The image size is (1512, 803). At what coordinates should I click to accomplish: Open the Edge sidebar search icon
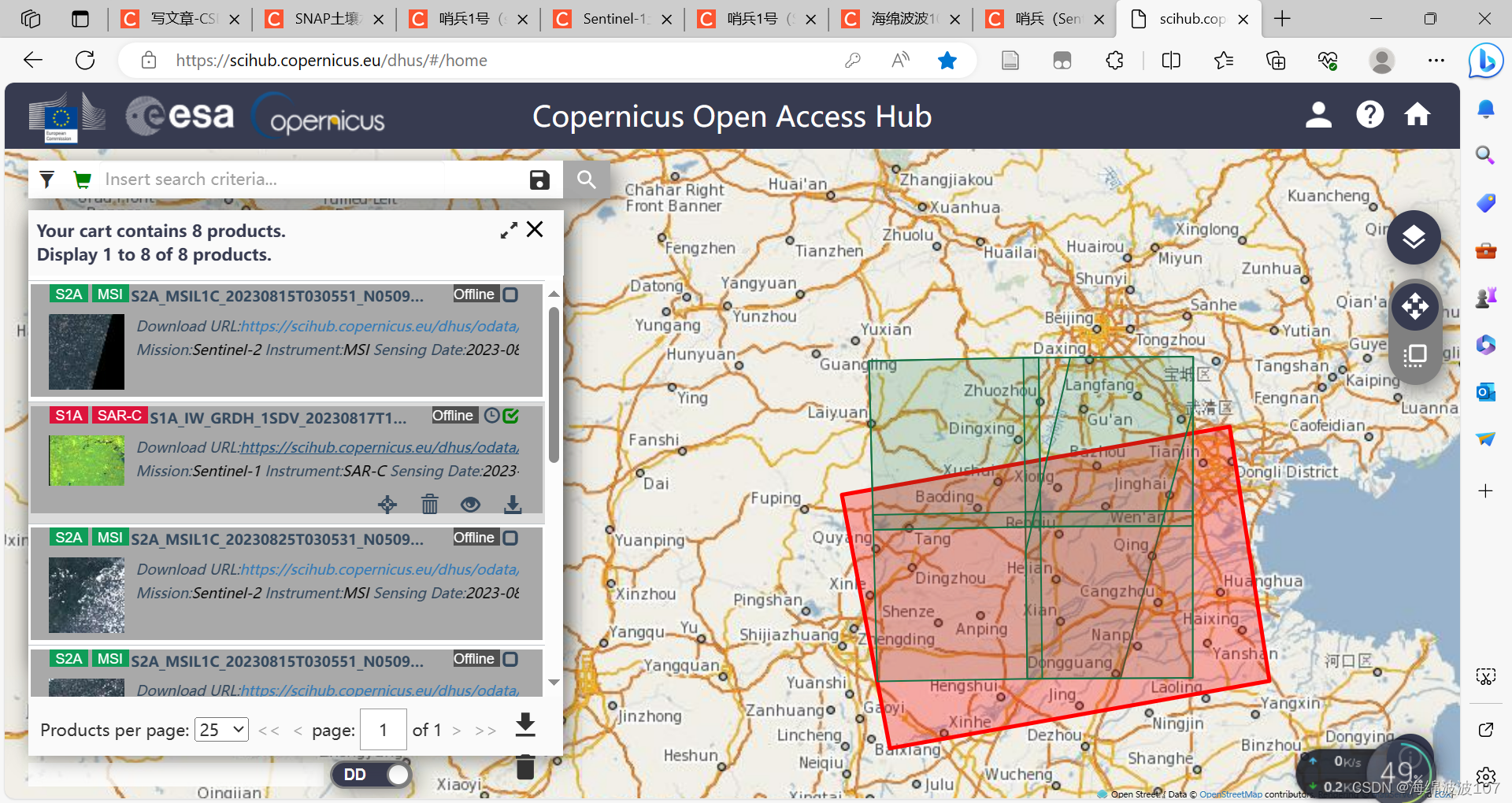[x=1485, y=155]
